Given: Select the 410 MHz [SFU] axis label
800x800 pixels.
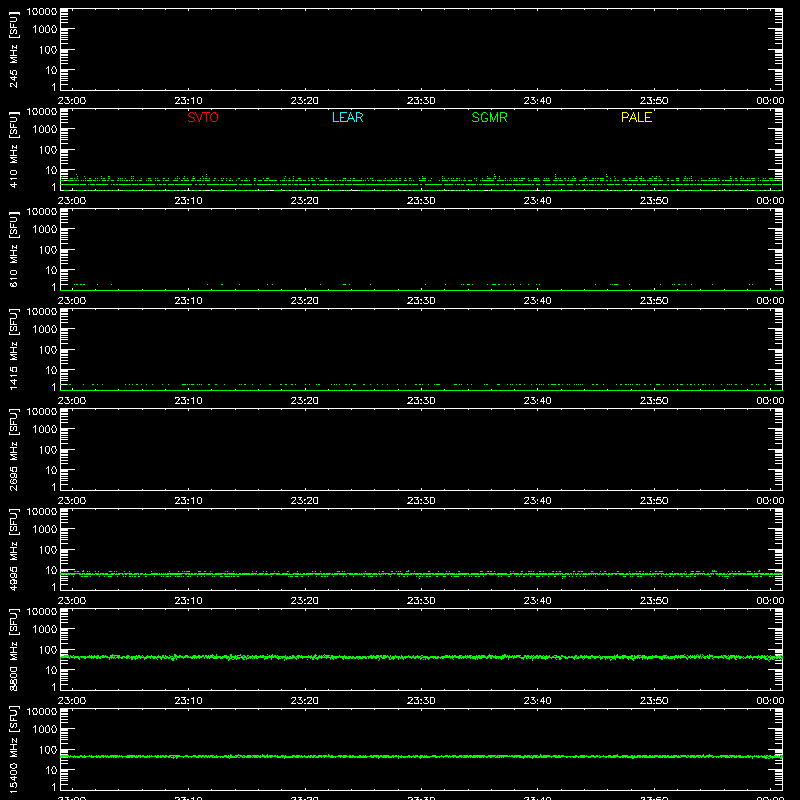Looking at the screenshot, I should (x=13, y=149).
